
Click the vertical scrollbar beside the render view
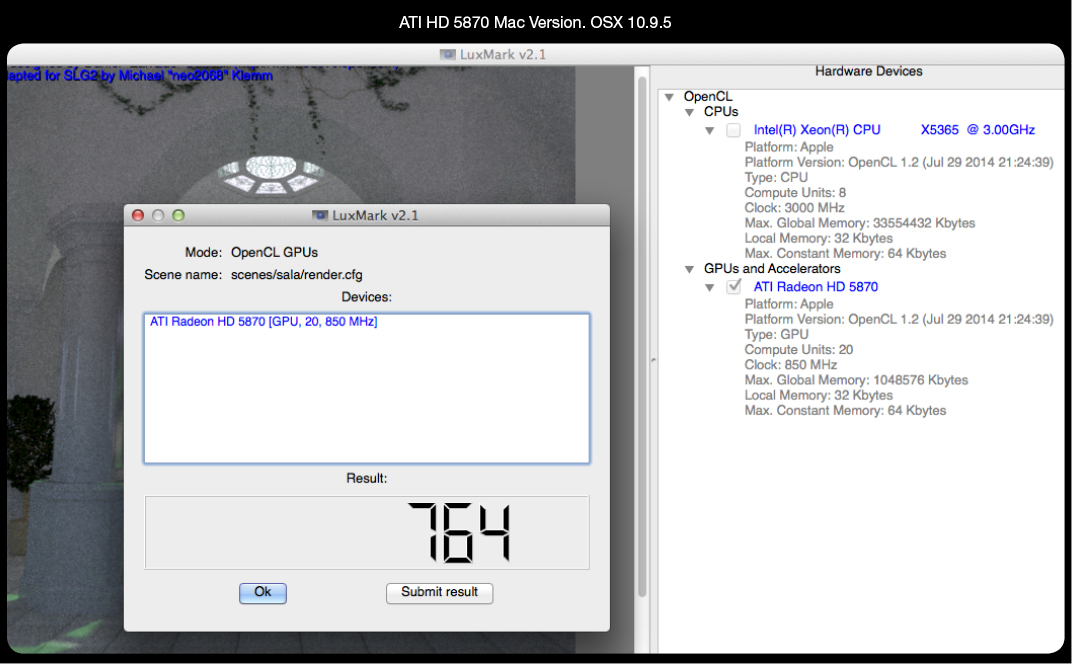[641, 335]
